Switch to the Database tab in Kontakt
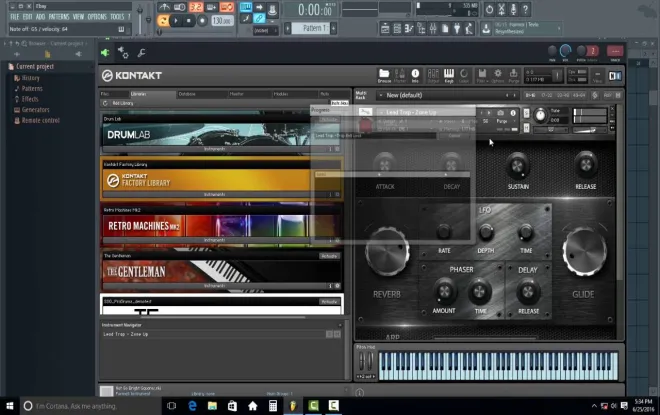This screenshot has width=660, height=415. coord(201,94)
